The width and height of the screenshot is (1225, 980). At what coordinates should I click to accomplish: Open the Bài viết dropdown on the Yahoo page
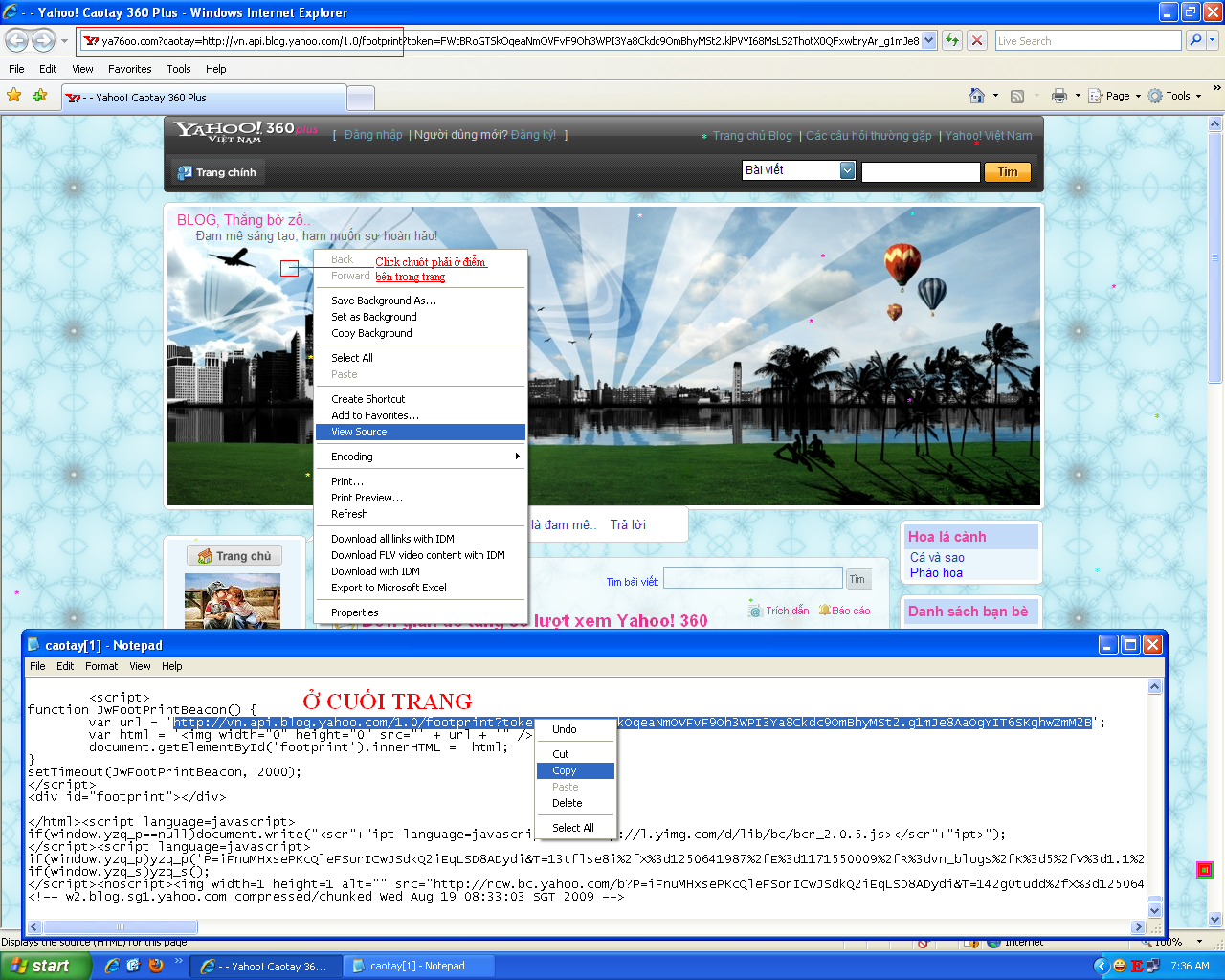(x=847, y=170)
